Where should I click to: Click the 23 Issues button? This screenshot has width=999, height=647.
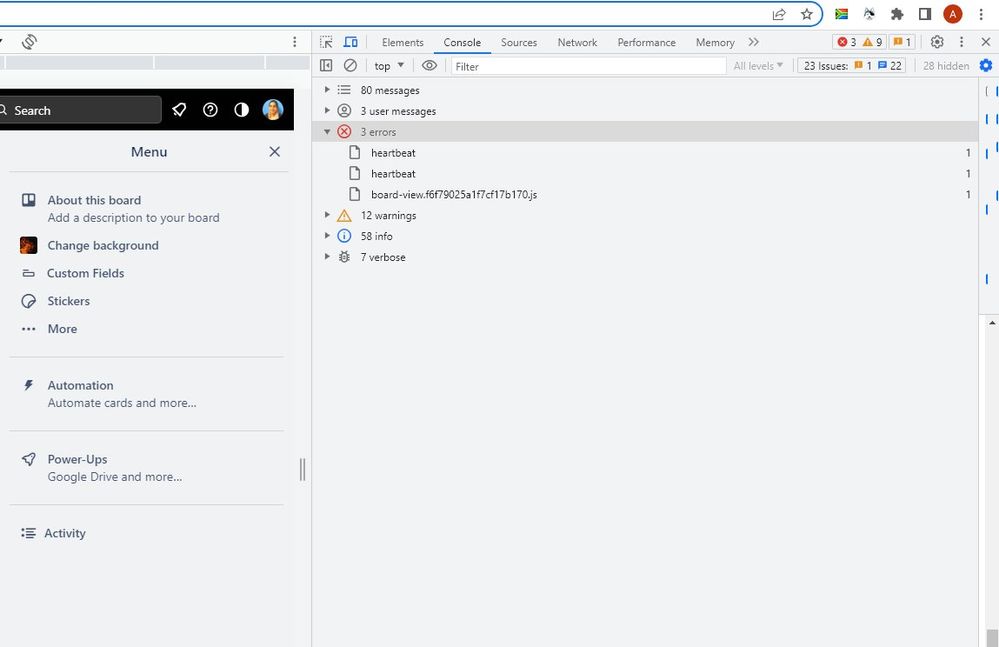852,66
